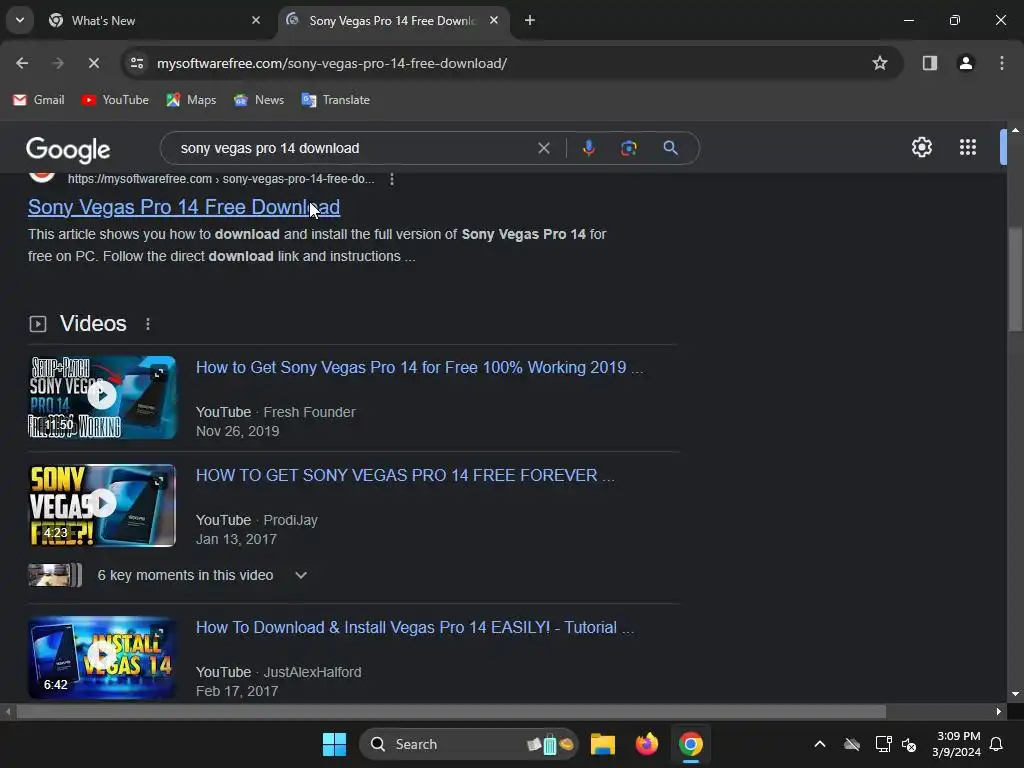
Task: View site information icon in address bar
Action: coord(137,63)
